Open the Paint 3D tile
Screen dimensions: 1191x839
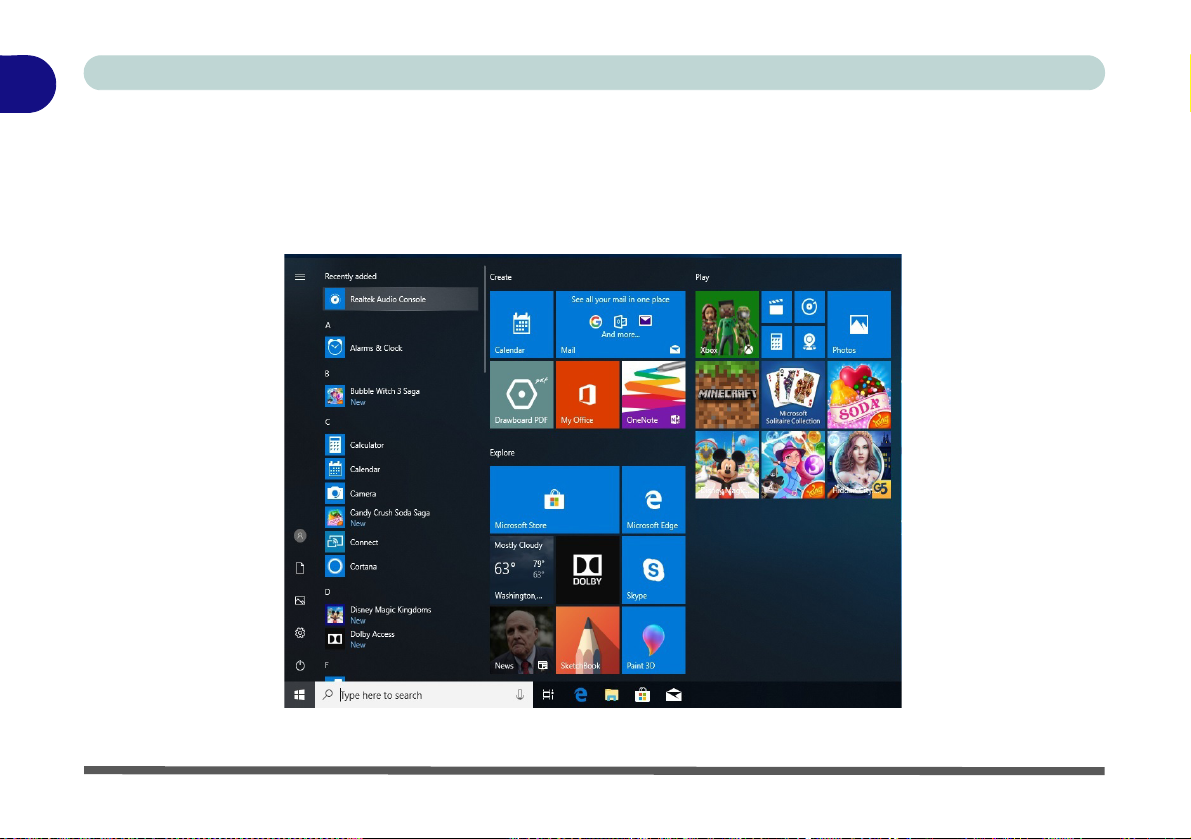click(654, 640)
